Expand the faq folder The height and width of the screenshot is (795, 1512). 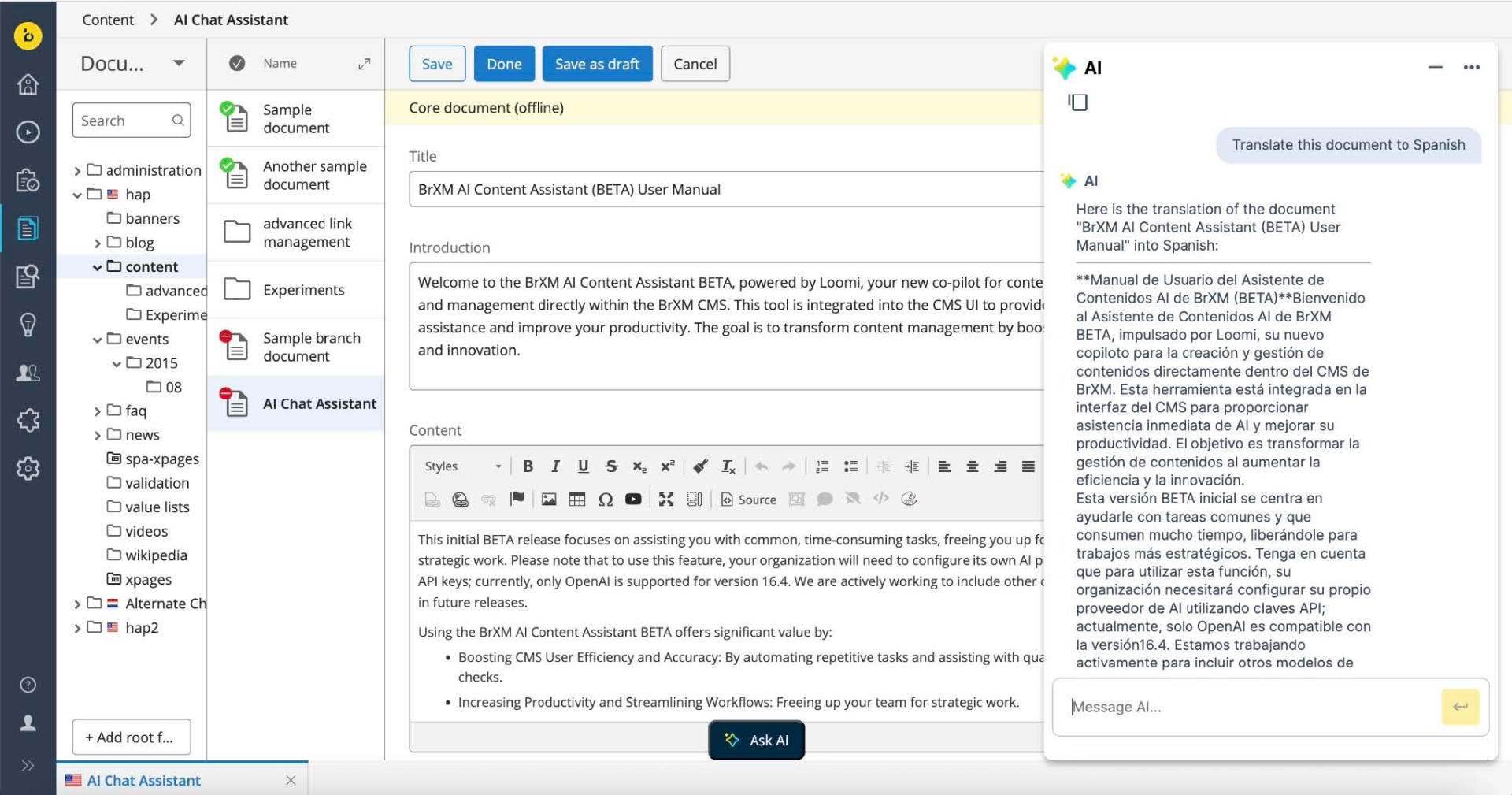coord(97,411)
